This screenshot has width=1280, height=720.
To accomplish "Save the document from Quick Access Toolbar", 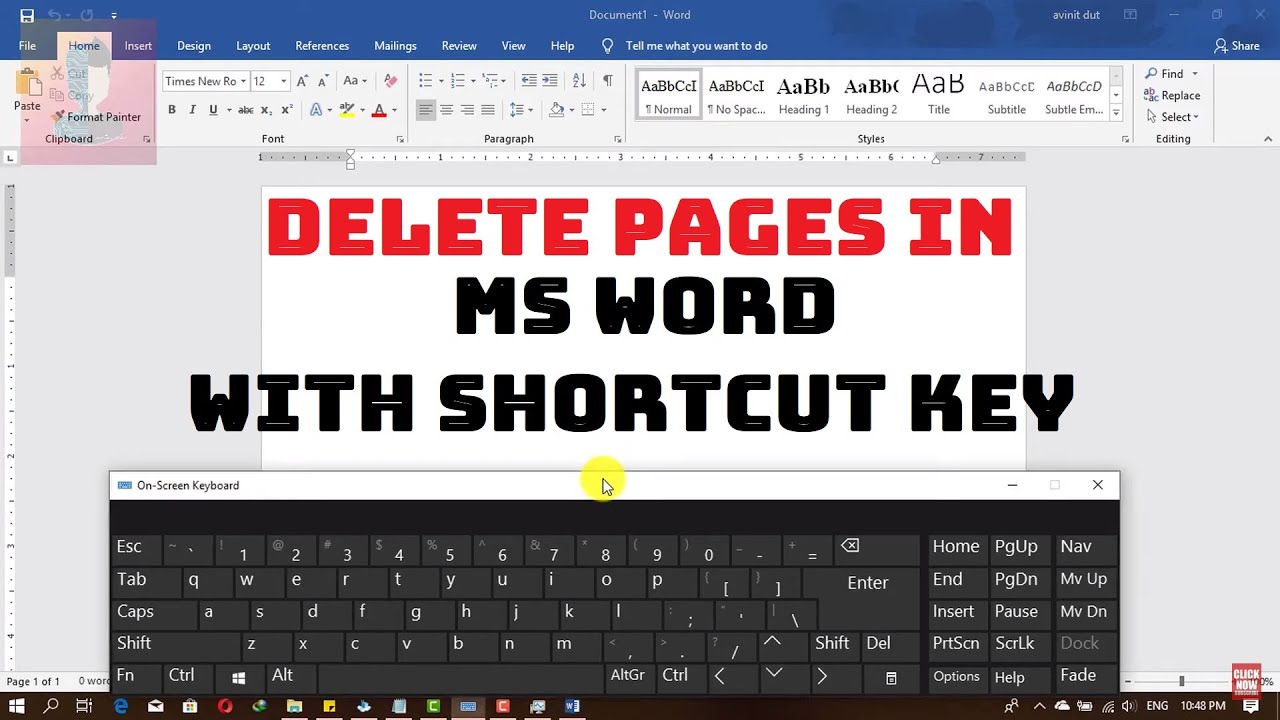I will click(x=27, y=15).
